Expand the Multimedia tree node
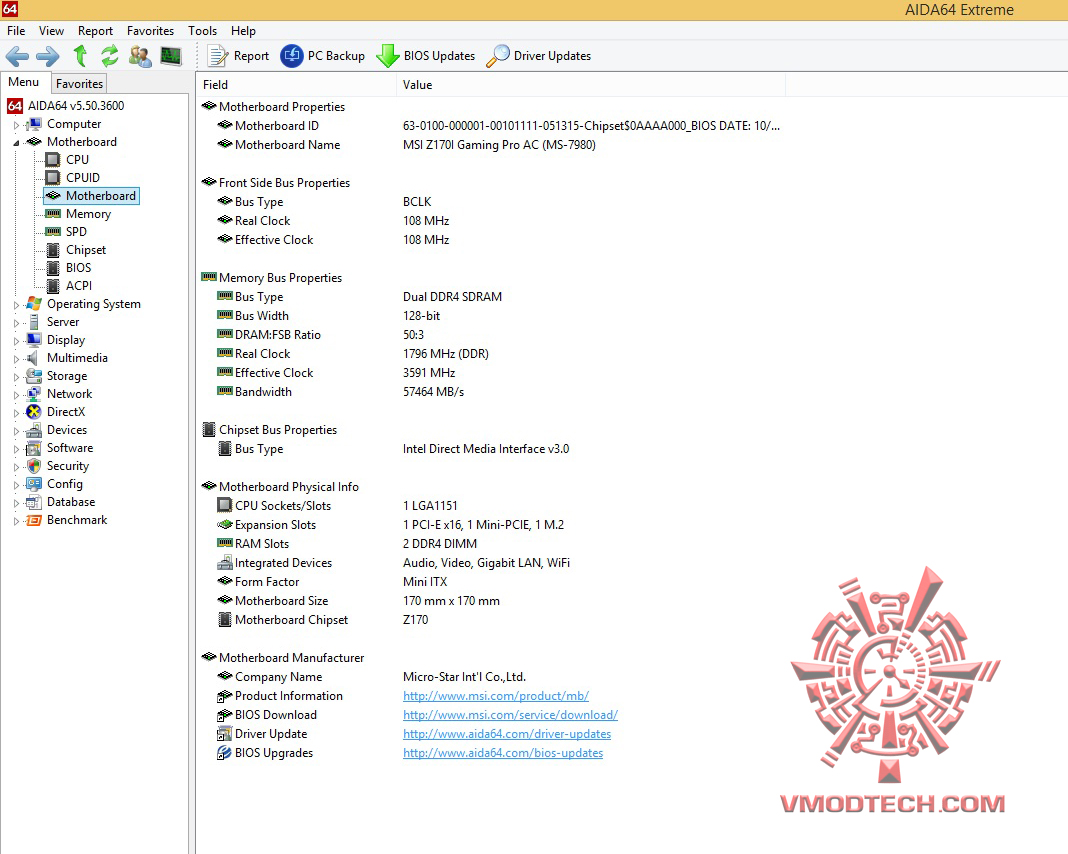This screenshot has width=1068, height=854. (16, 359)
